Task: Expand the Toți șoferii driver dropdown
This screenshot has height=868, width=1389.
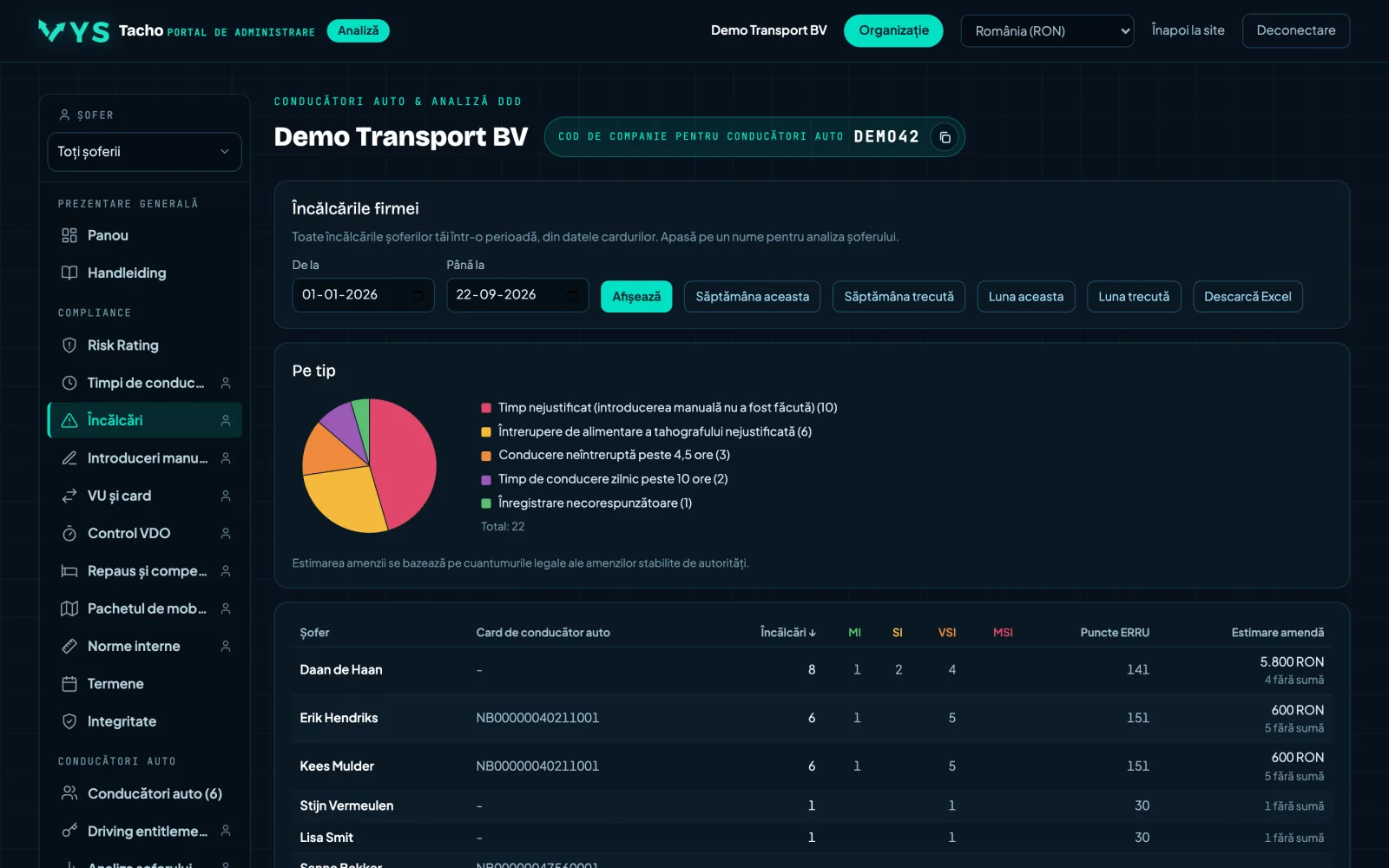Action: click(144, 152)
